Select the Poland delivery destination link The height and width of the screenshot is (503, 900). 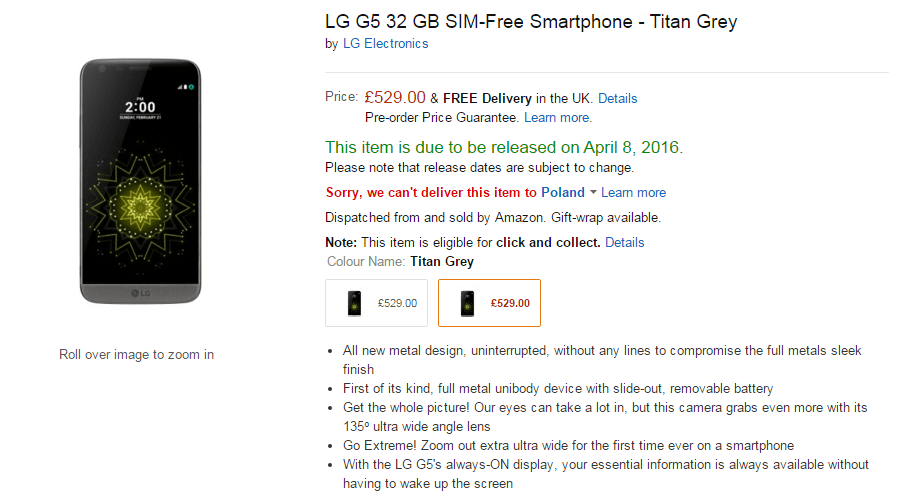[x=562, y=192]
